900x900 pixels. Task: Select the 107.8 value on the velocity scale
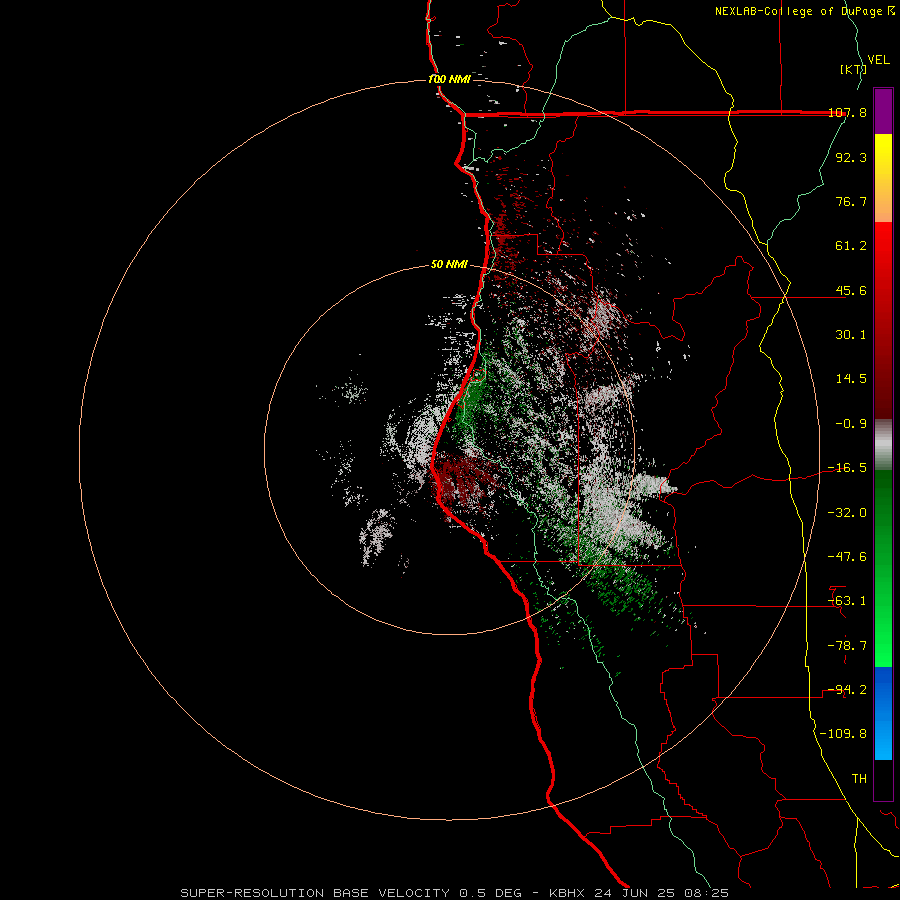pyautogui.click(x=847, y=113)
